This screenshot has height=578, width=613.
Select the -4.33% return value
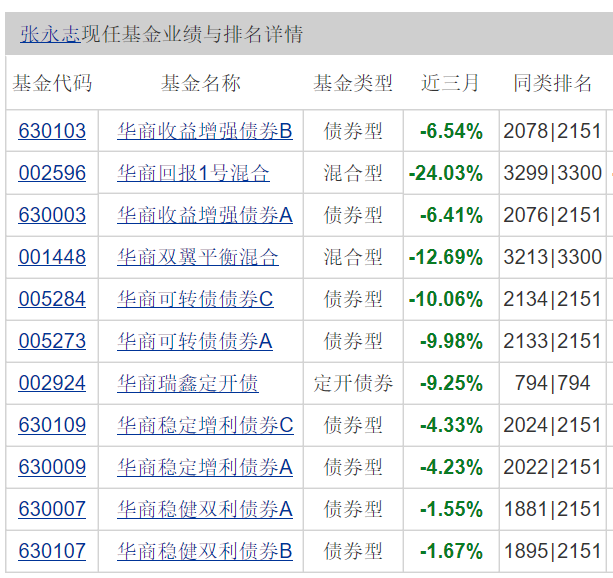[x=452, y=425]
